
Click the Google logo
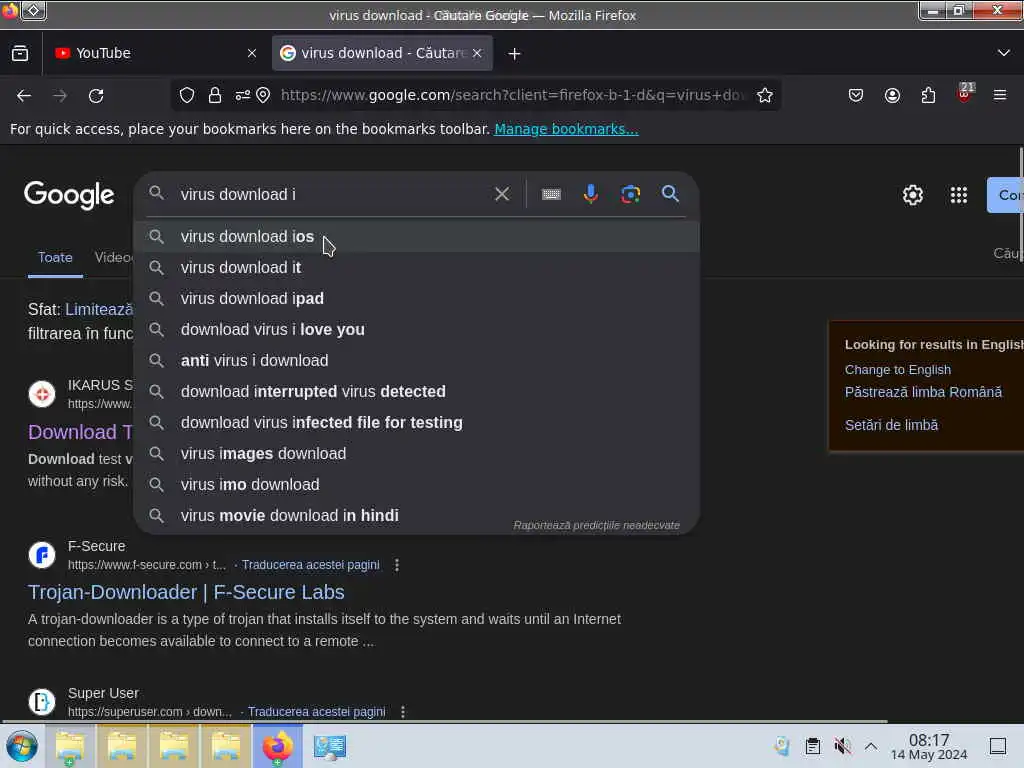click(69, 195)
